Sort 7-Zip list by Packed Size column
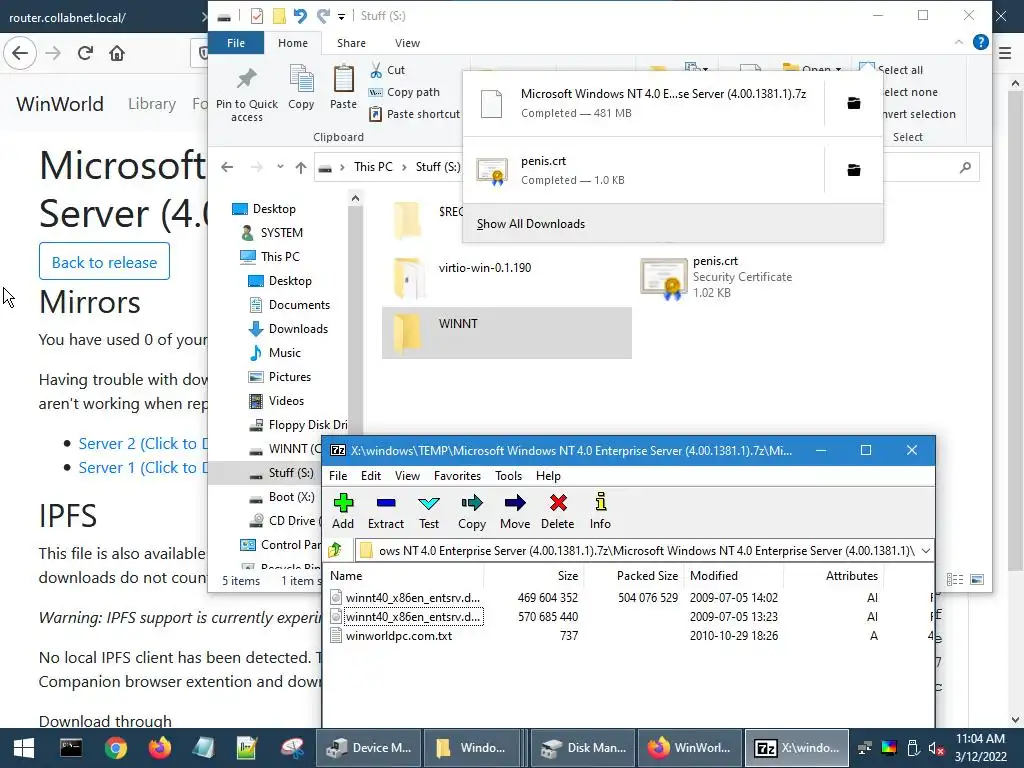The width and height of the screenshot is (1024, 768). coord(647,575)
